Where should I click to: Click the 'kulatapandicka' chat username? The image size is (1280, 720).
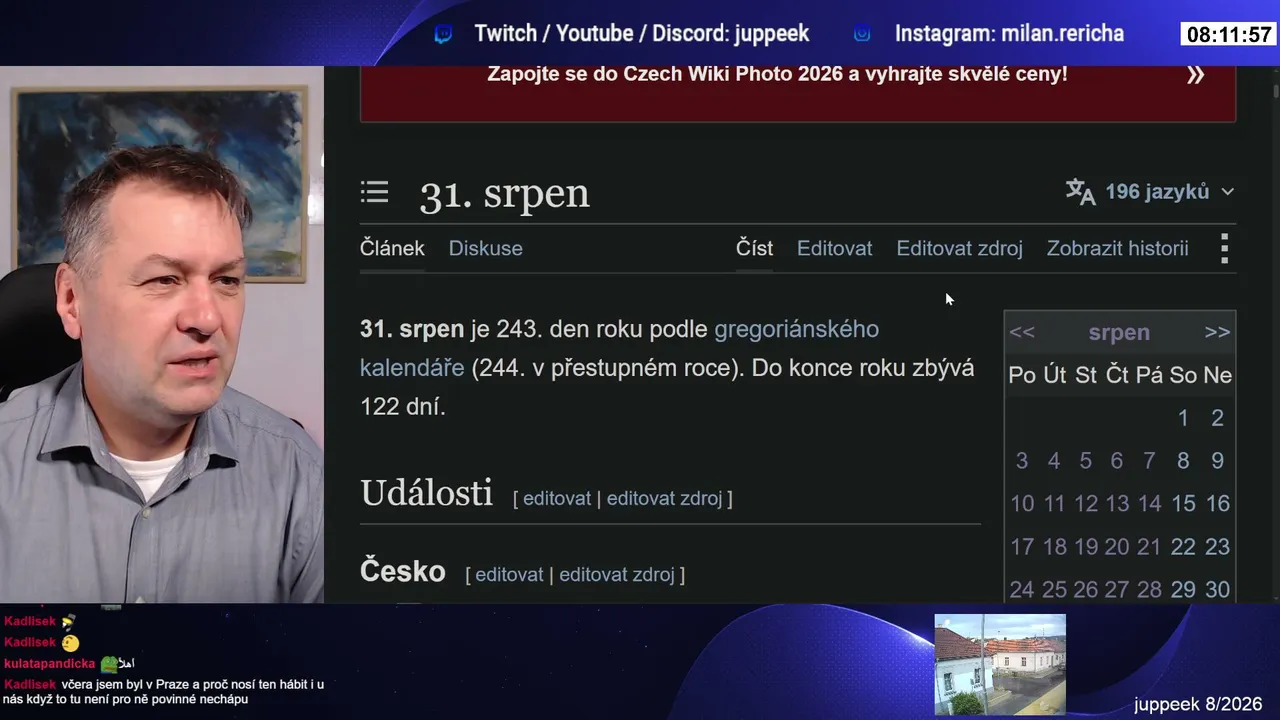click(50, 663)
